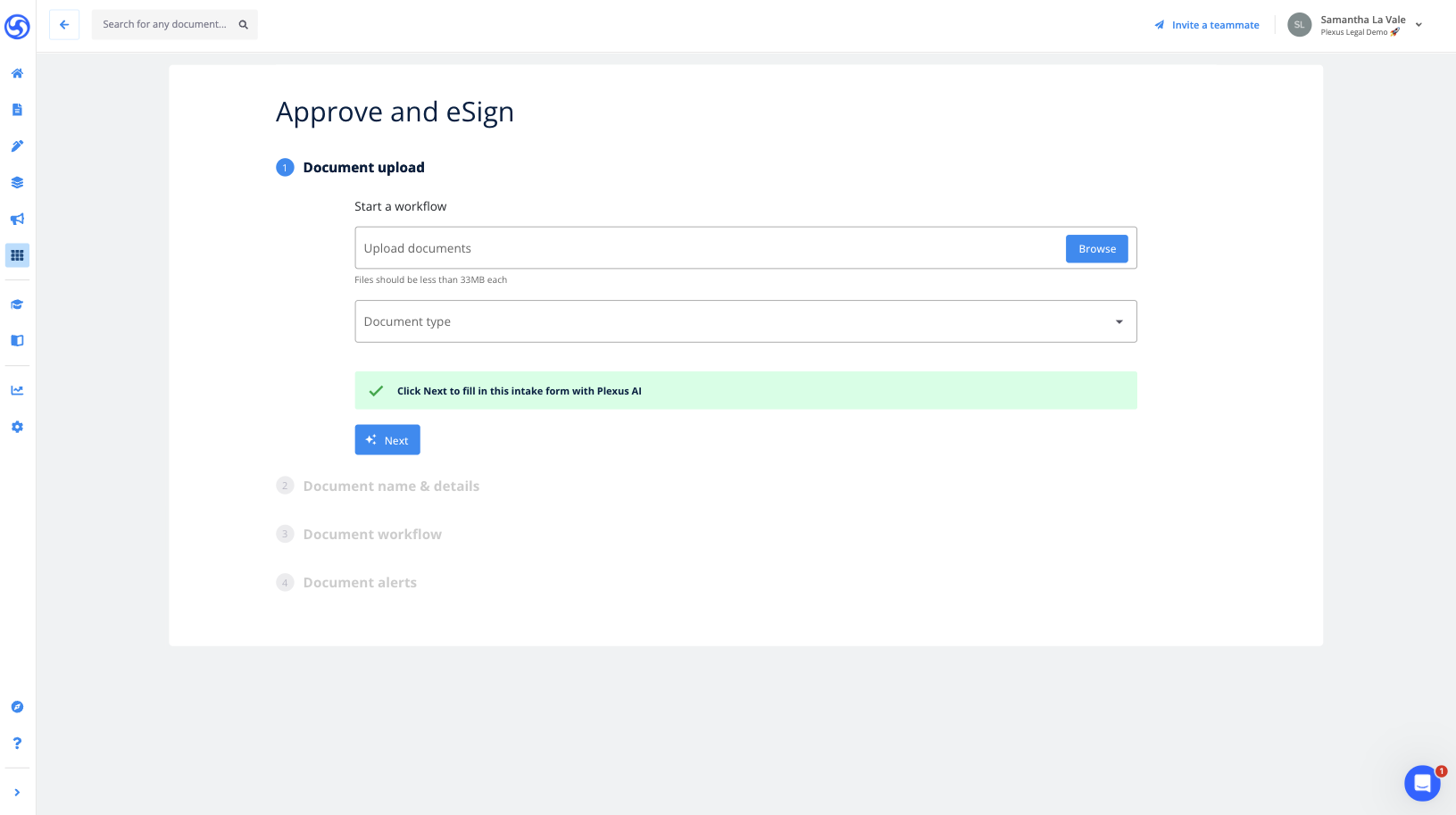Click the 'Click Next to fill in' notice
Image resolution: width=1456 pixels, height=815 pixels.
coord(745,391)
